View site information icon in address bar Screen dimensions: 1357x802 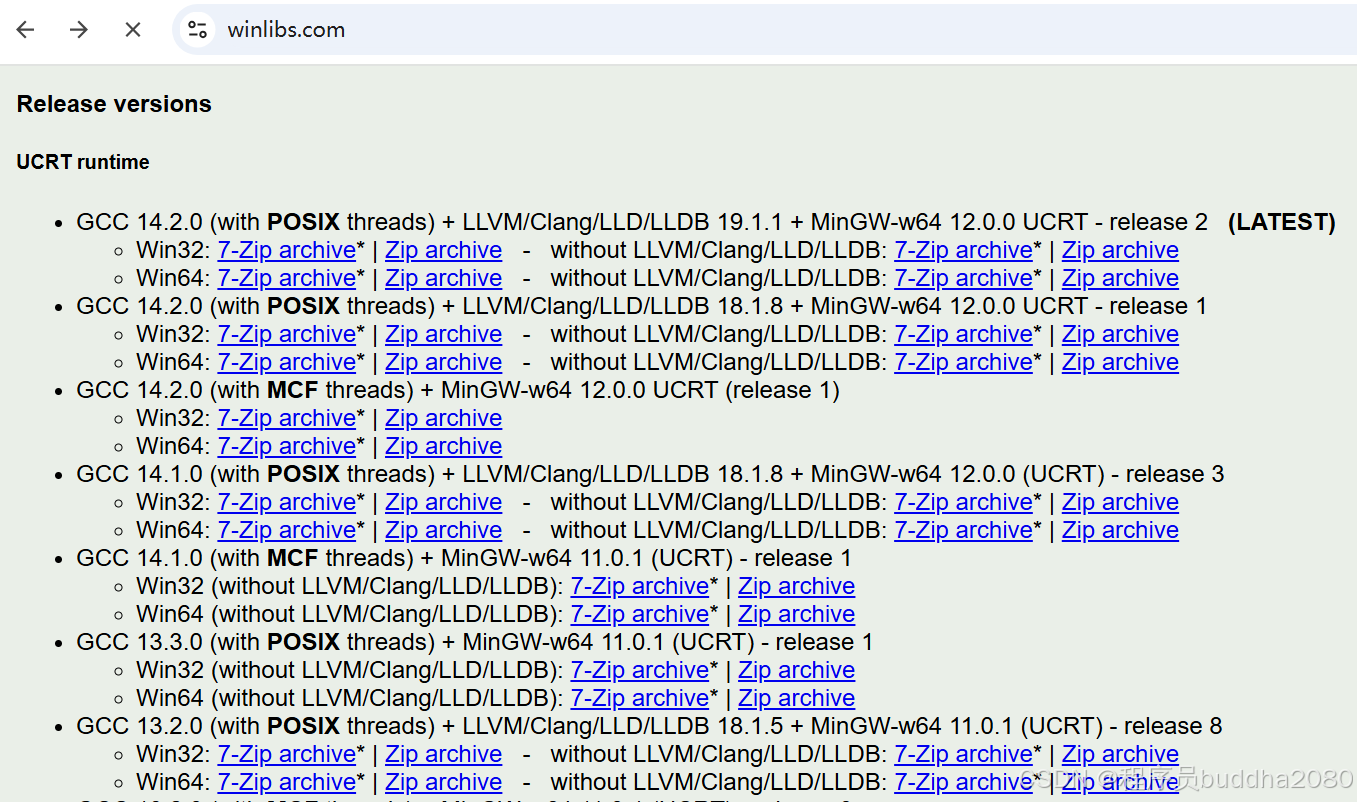198,30
